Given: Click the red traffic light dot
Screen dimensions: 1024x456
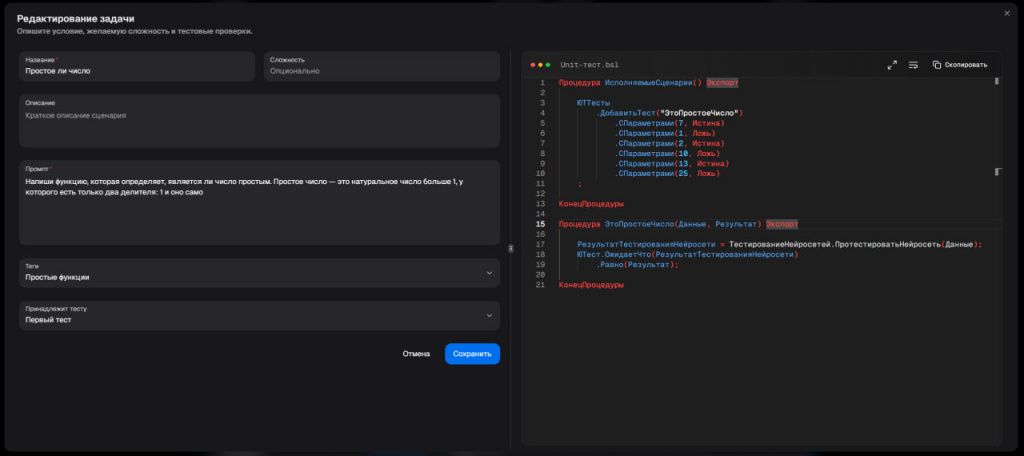Looking at the screenshot, I should [533, 65].
